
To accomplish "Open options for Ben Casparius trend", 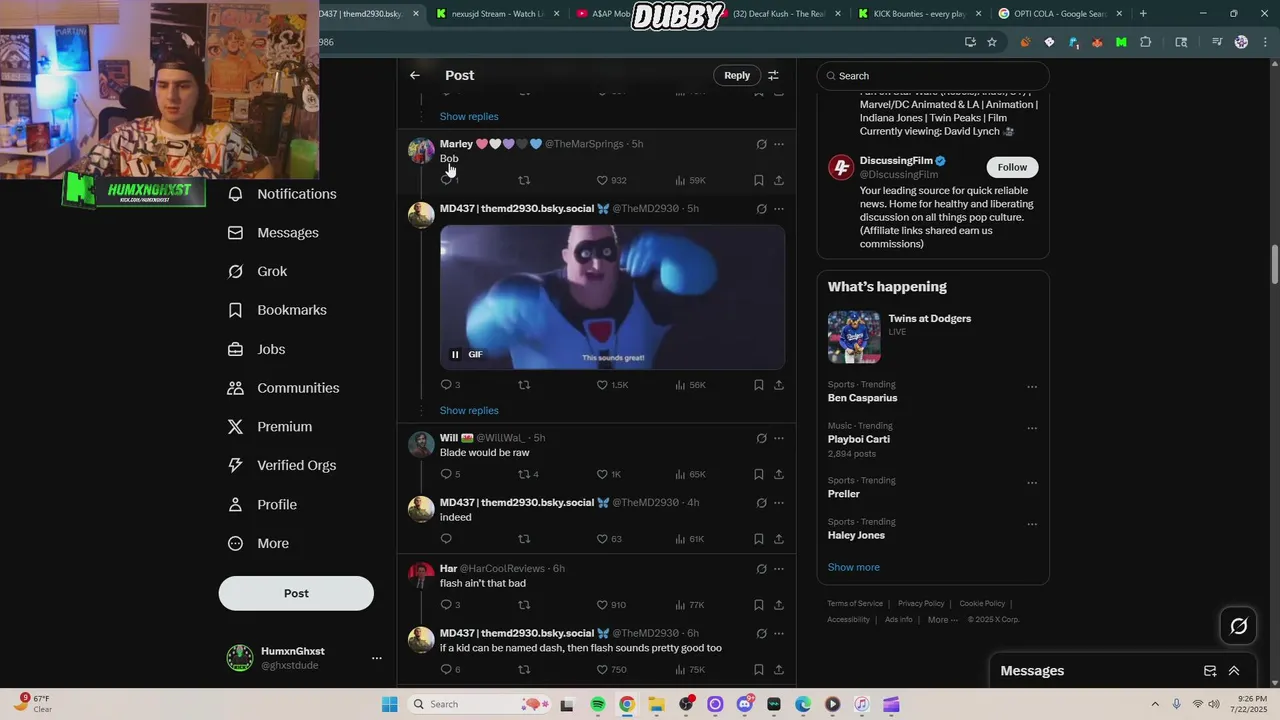I will coord(1032,387).
